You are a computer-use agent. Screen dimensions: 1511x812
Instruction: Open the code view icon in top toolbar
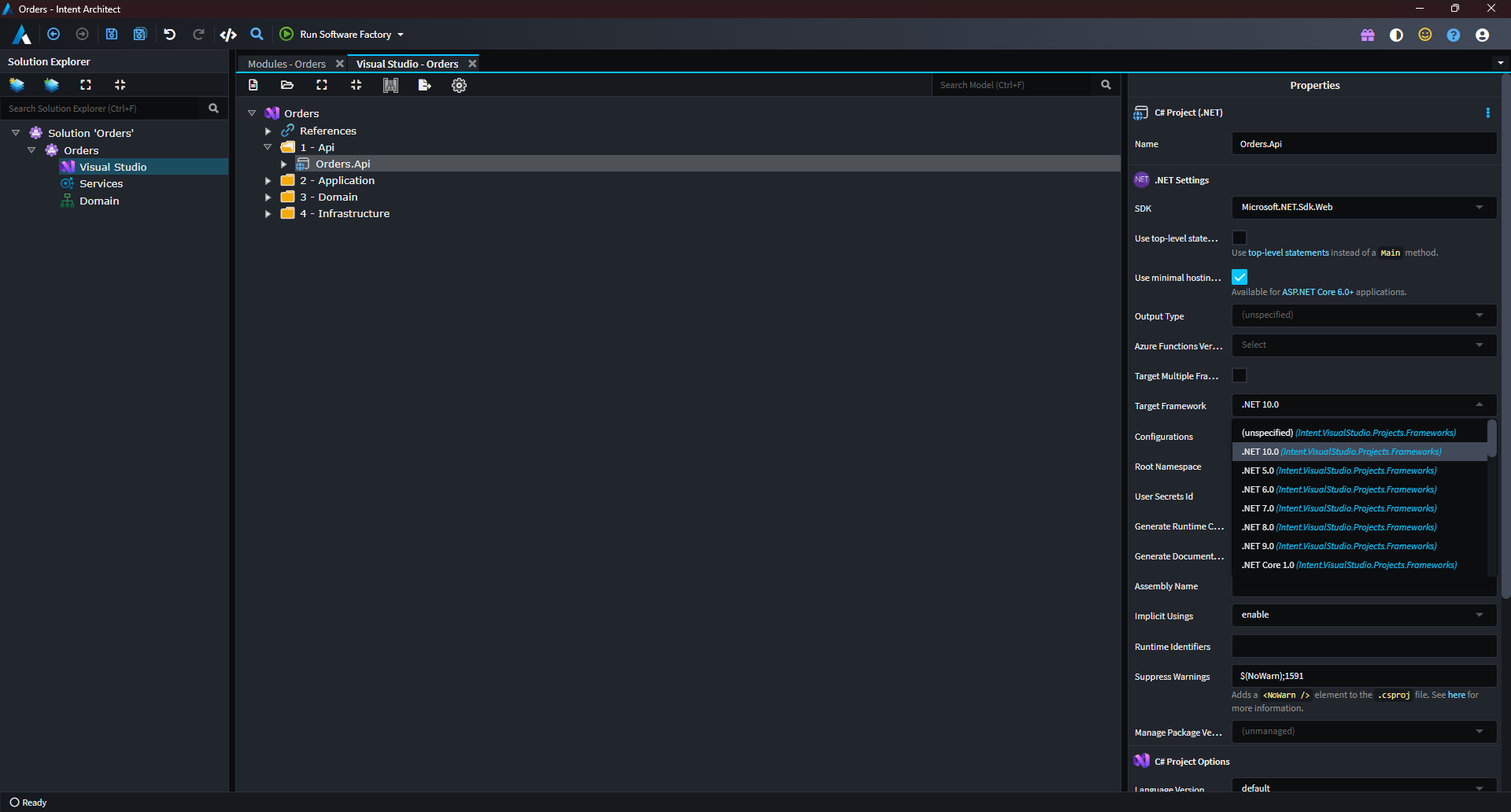tap(227, 34)
